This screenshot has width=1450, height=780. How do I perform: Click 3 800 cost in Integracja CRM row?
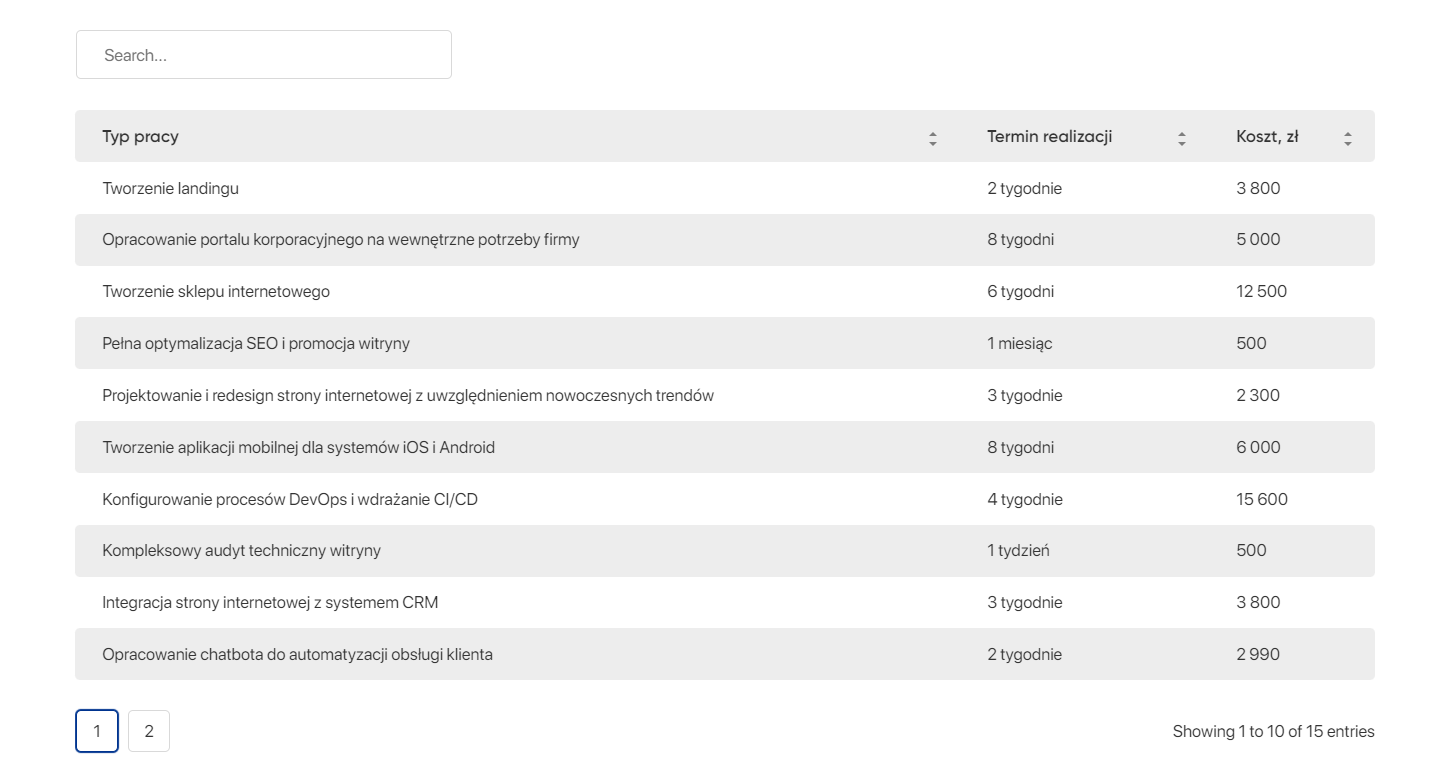tap(1258, 603)
